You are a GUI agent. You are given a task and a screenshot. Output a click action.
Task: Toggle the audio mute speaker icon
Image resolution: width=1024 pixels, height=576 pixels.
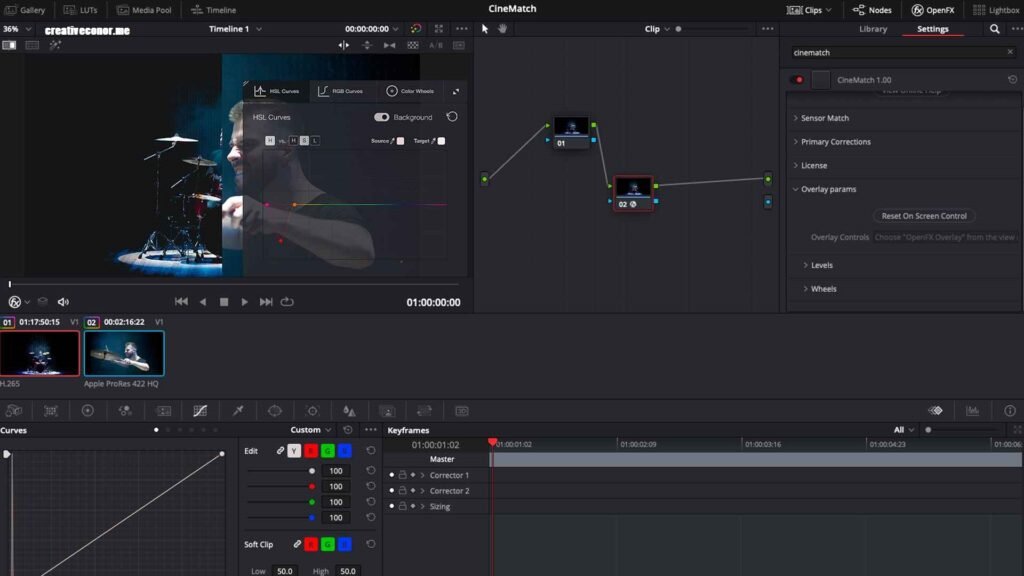[63, 302]
